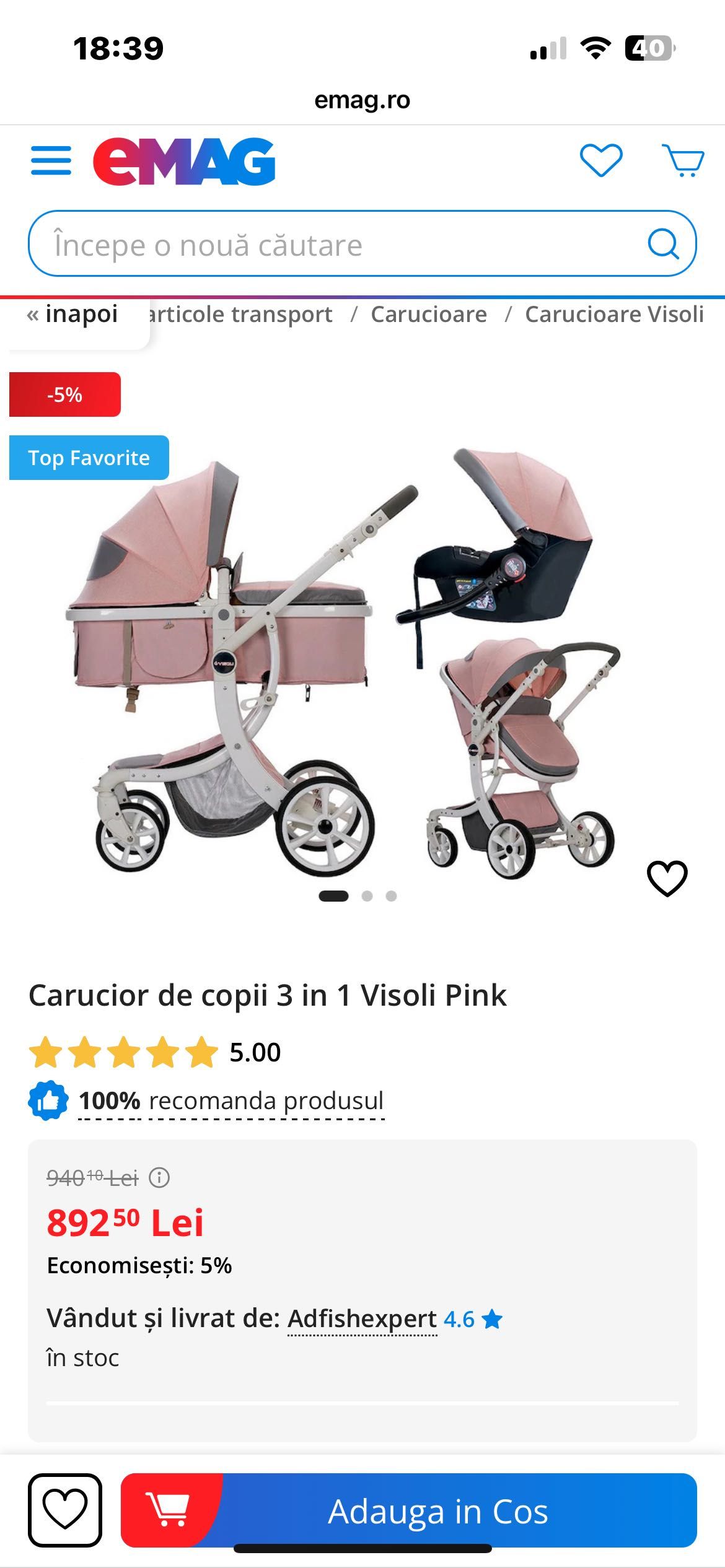The image size is (725, 1568).
Task: Tap the red cart icon on Adauga button
Action: [x=167, y=1509]
